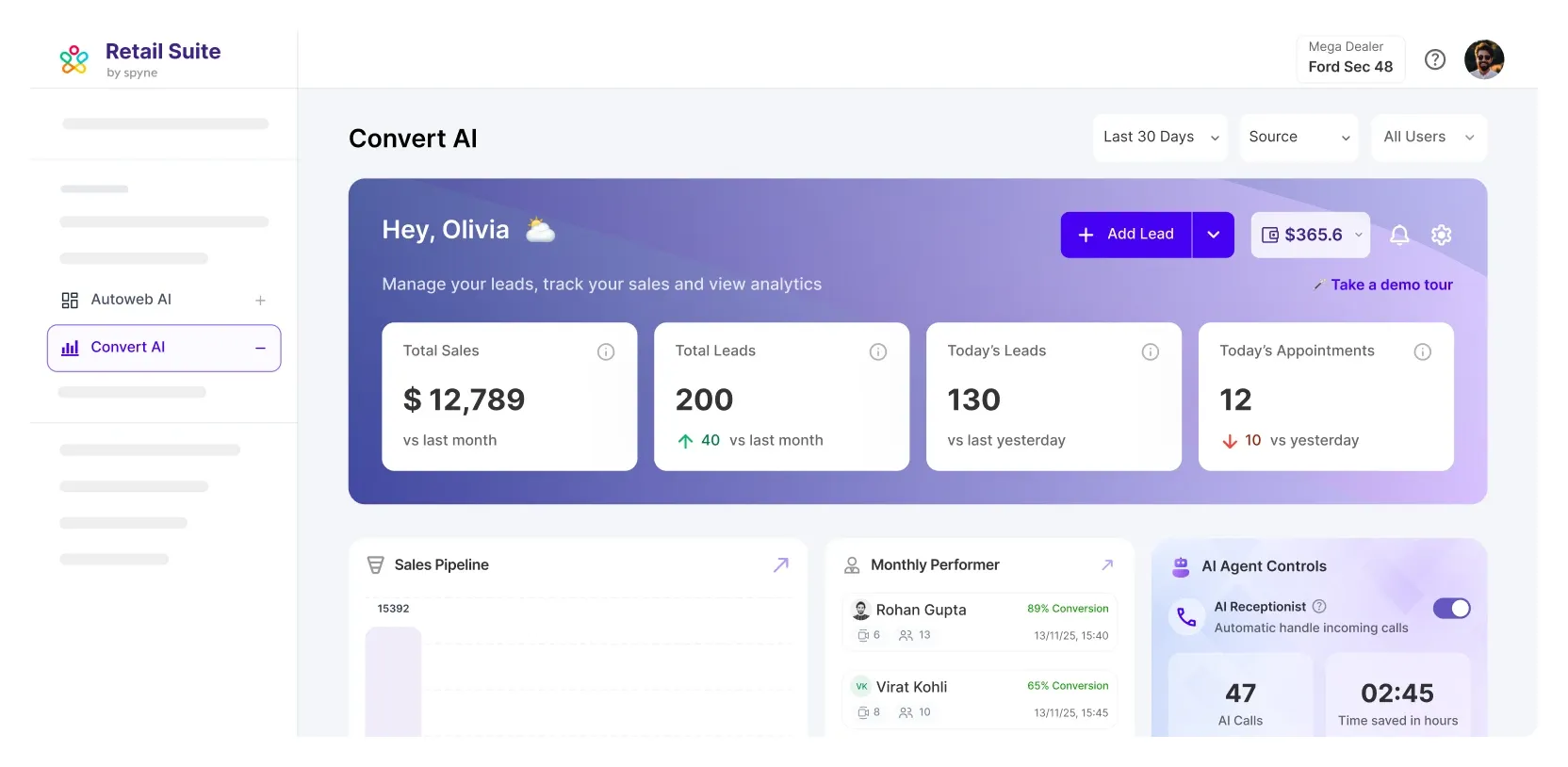Open the settings gear icon
This screenshot has width=1568, height=767.
click(x=1441, y=235)
